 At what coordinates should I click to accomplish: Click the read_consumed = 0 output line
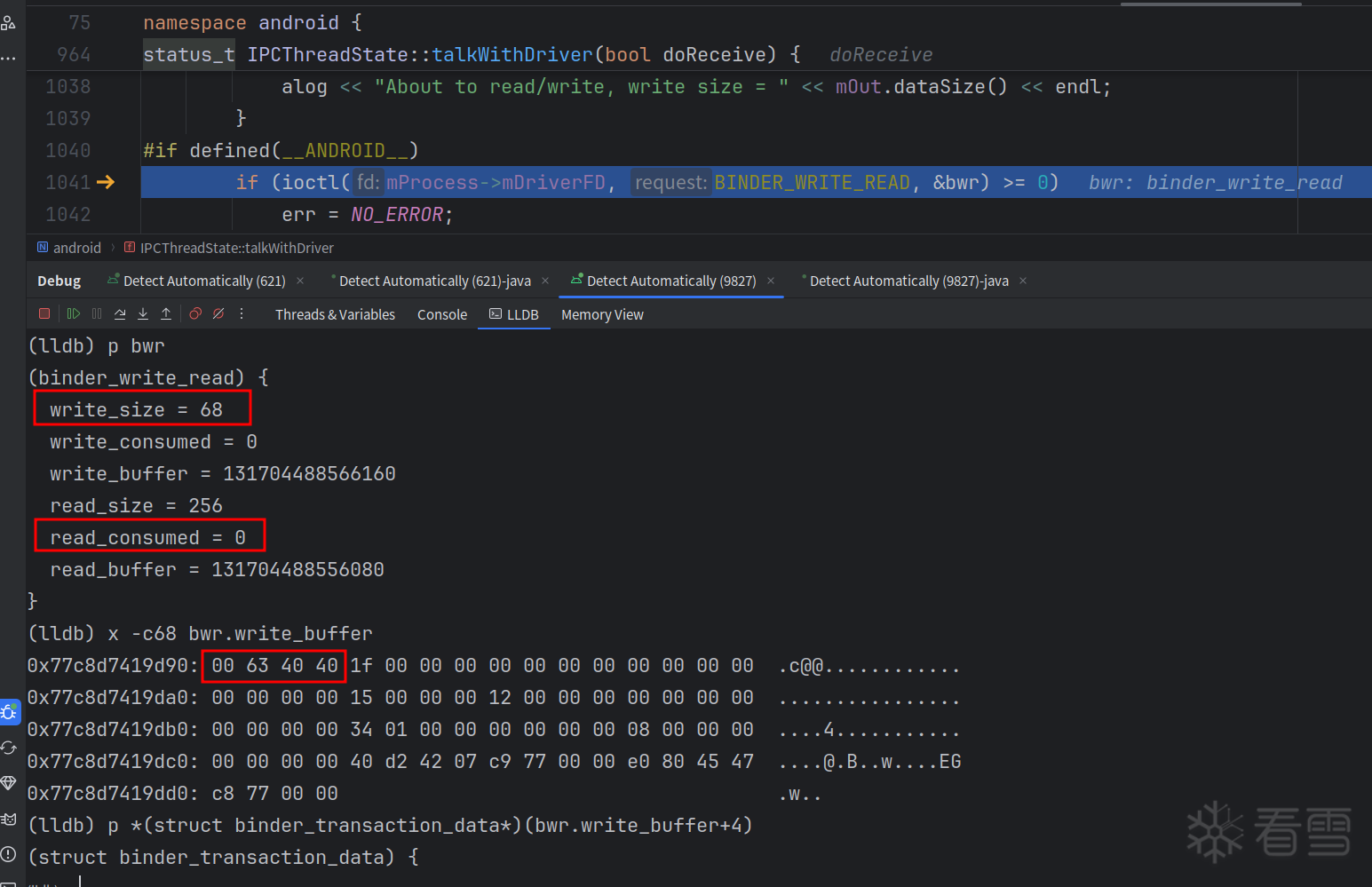coord(147,537)
